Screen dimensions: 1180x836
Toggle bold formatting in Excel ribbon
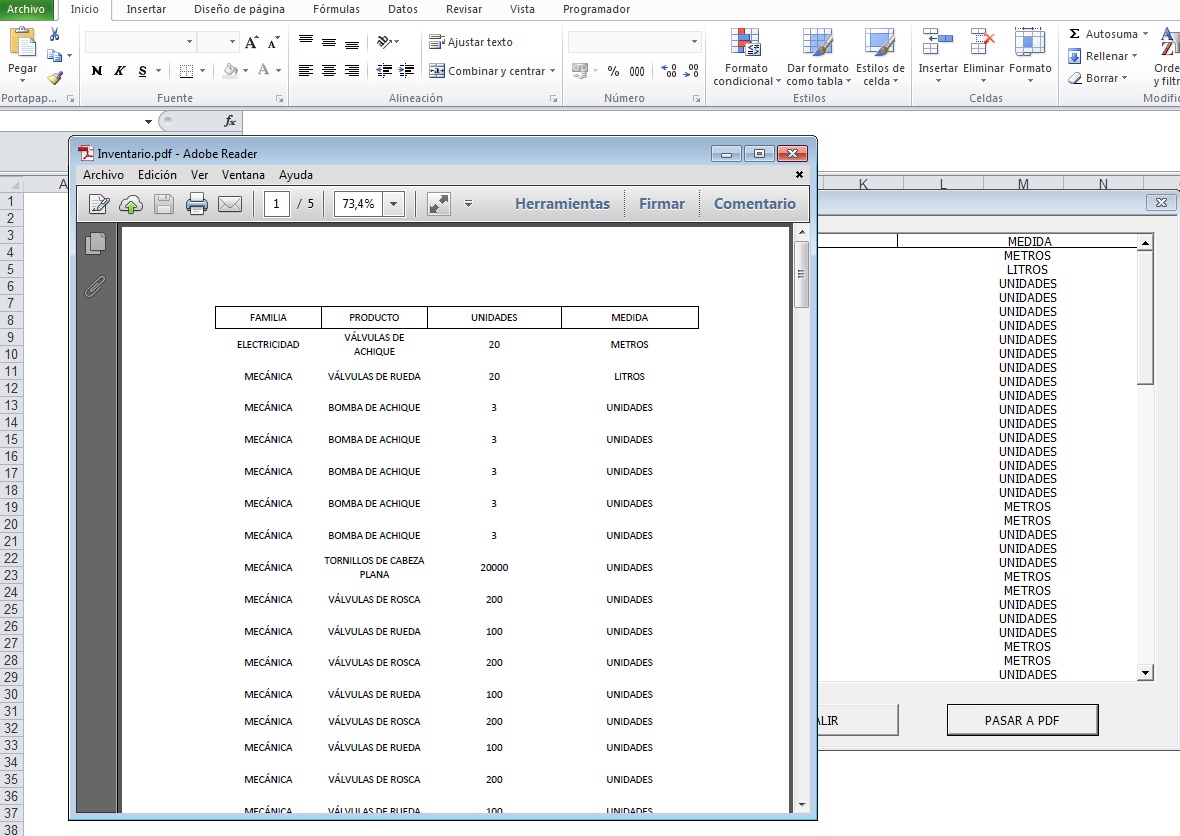[x=96, y=71]
